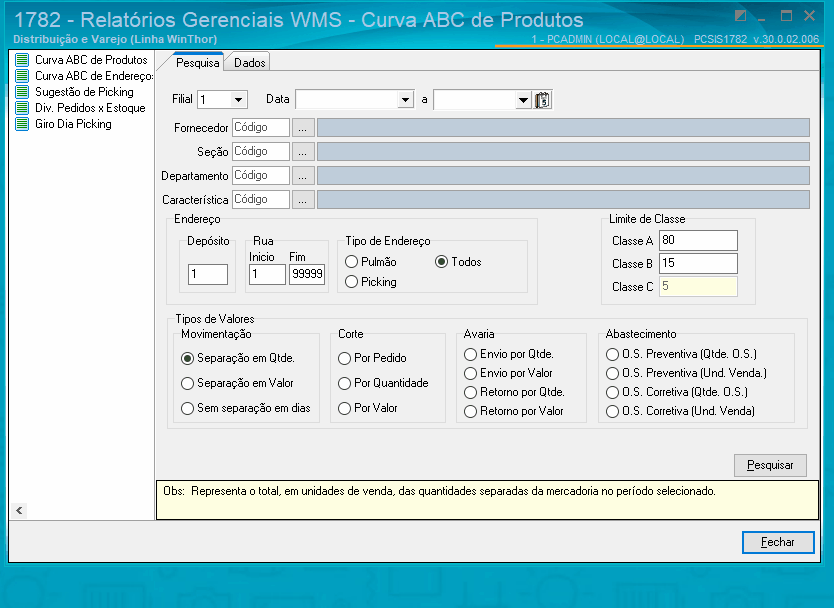Click the Seção Código input field
Screen dimensions: 834x608
[x=261, y=152]
